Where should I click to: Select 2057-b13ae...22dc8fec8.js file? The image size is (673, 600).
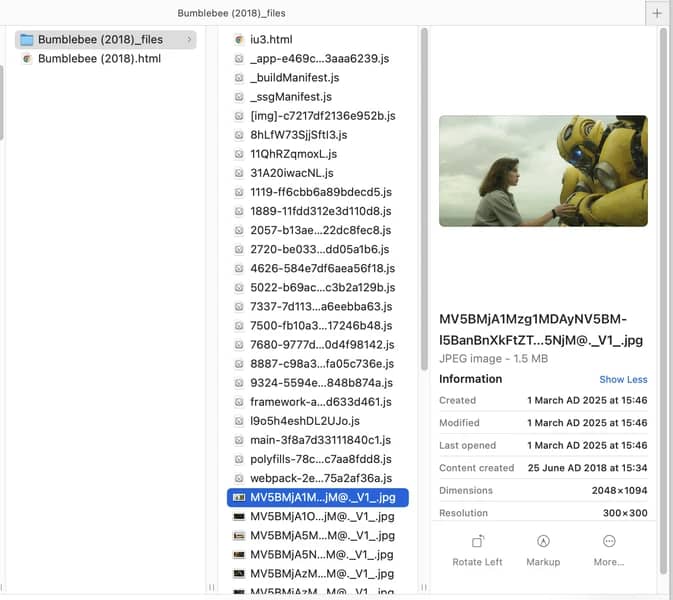point(318,230)
